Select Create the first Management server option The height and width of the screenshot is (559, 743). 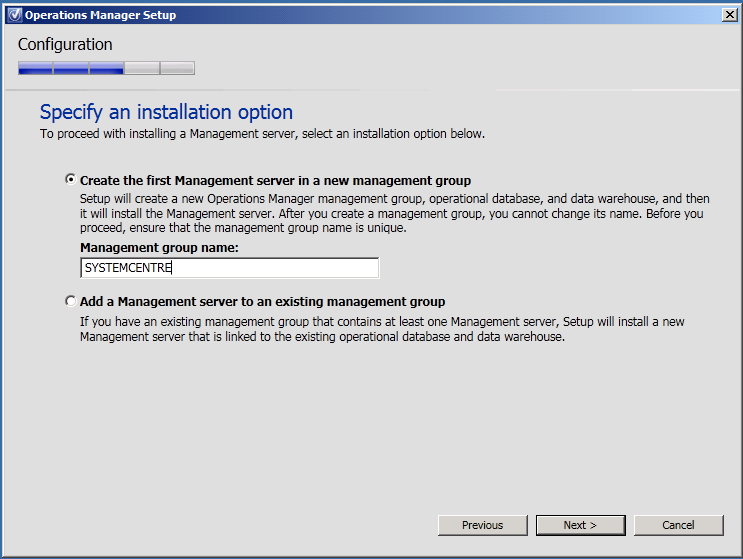71,180
